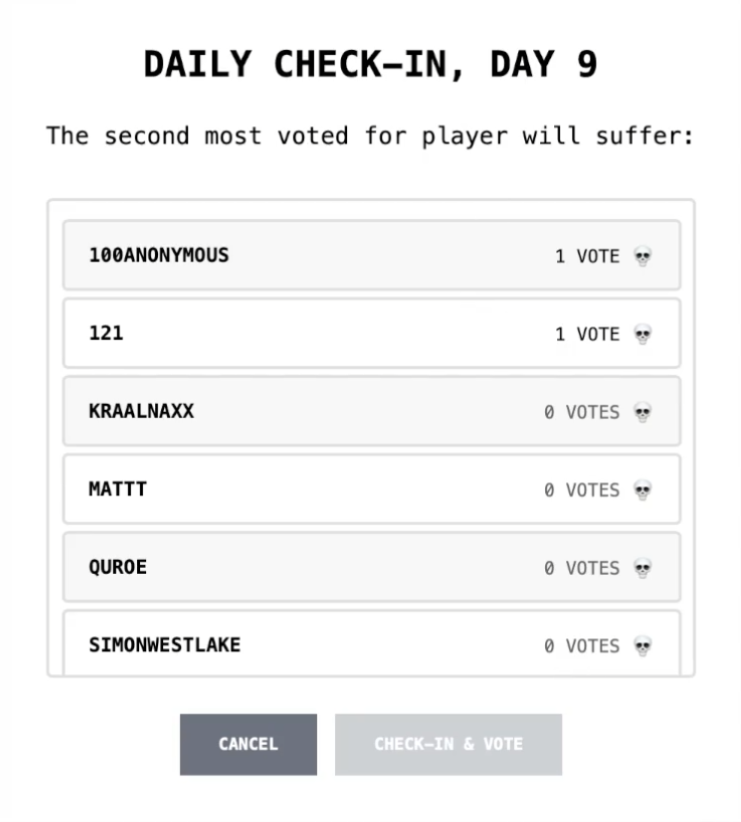
Task: Select player 100ANONYMOUS to vote
Action: click(x=372, y=255)
